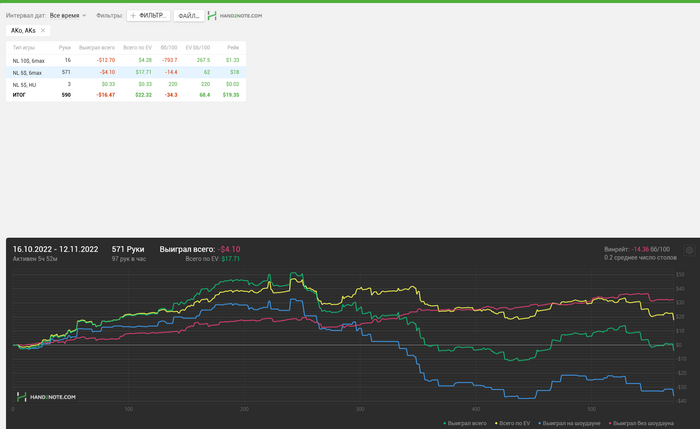700x429 pixels.
Task: Sort table by 'Рейк' column header
Action: pyautogui.click(x=233, y=48)
